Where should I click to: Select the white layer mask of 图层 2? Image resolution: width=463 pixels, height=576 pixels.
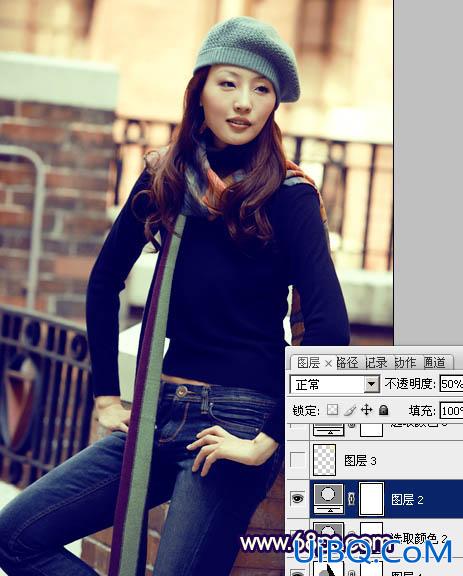[x=371, y=498]
